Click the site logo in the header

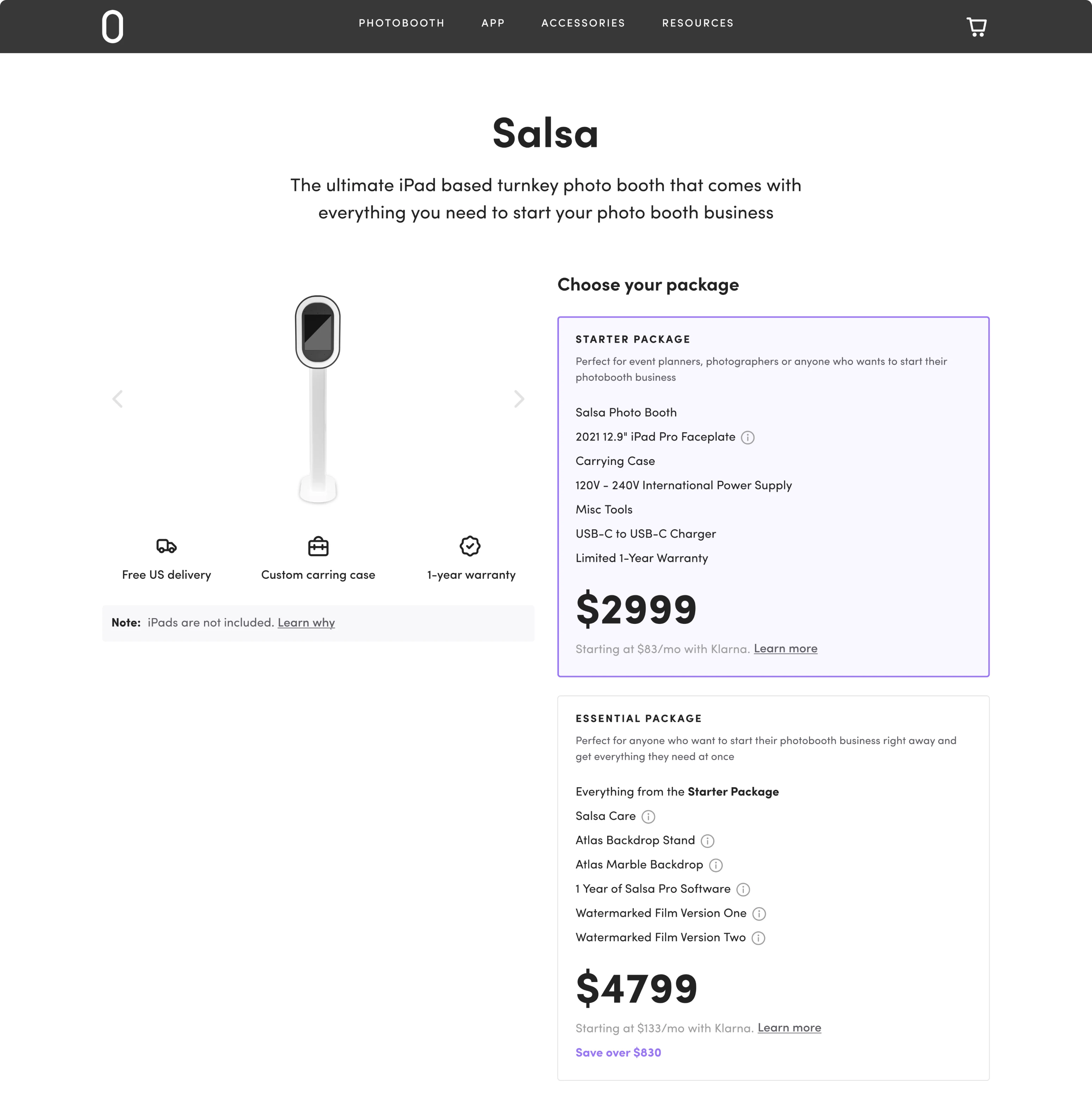click(112, 26)
